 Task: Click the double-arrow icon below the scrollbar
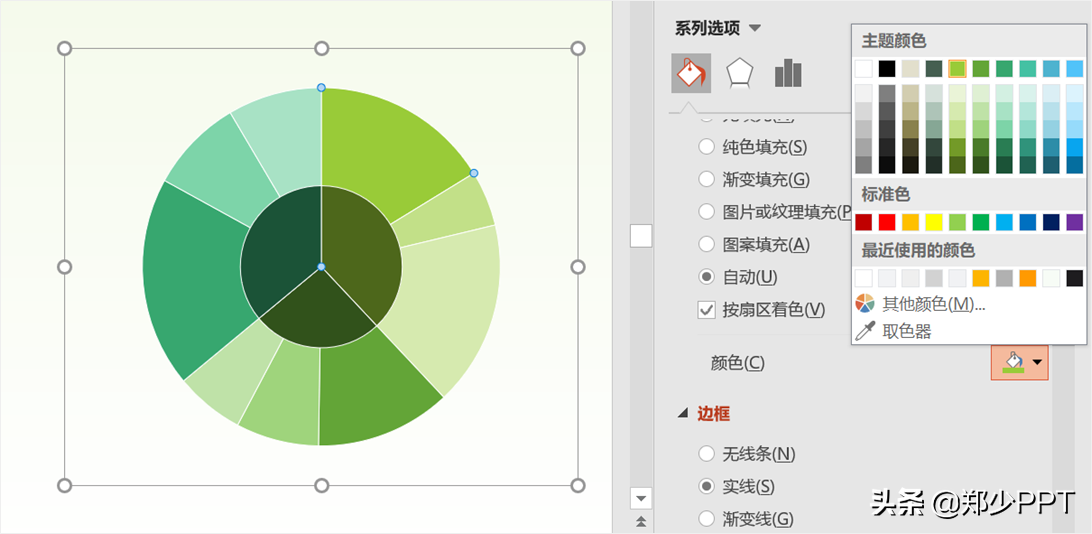pyautogui.click(x=641, y=521)
